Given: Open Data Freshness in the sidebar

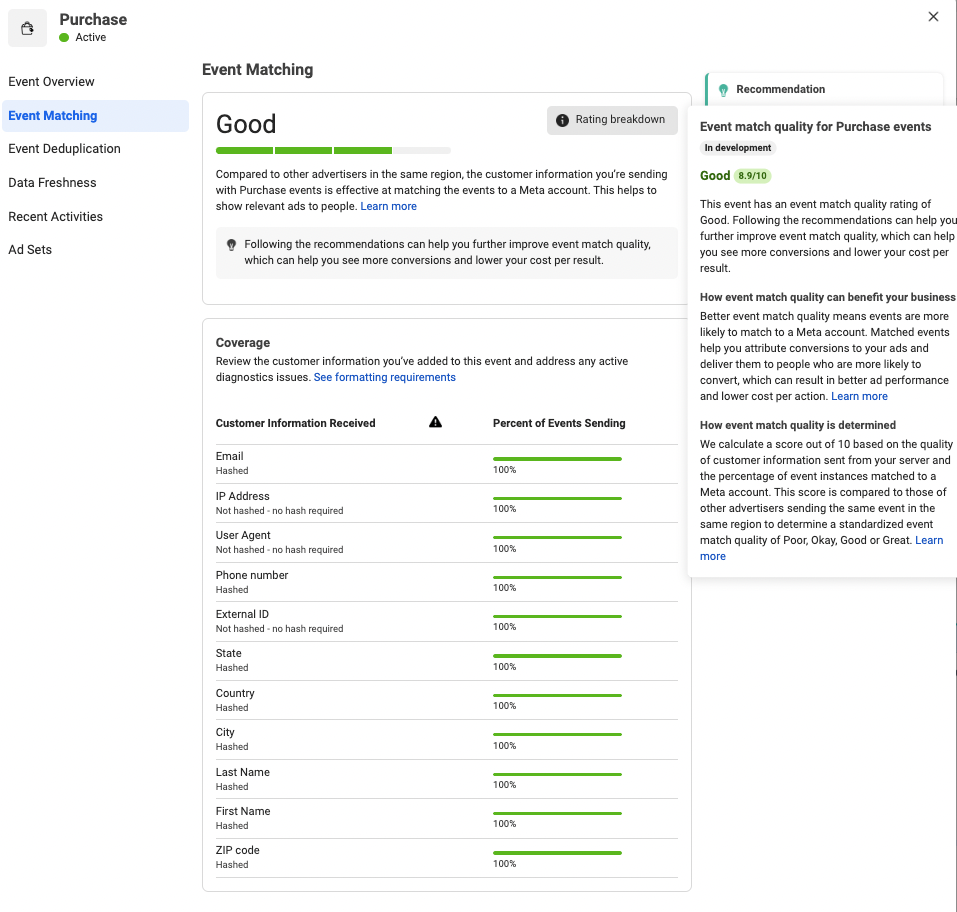Looking at the screenshot, I should click(x=52, y=183).
